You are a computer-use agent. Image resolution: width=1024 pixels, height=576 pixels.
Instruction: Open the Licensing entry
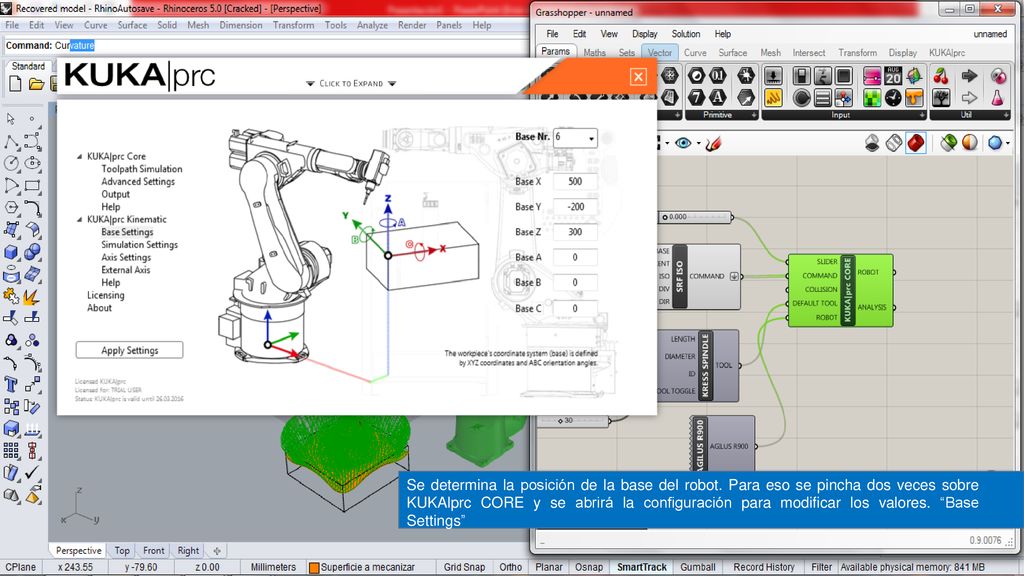pyautogui.click(x=106, y=295)
